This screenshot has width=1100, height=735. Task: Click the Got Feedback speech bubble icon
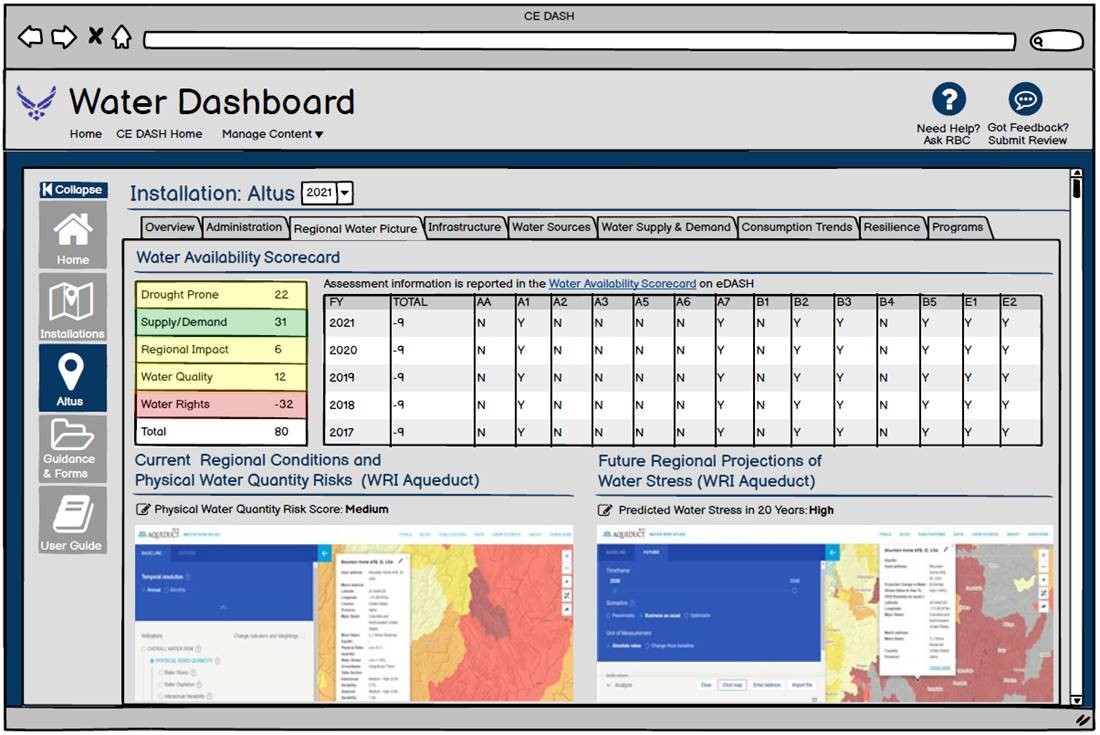1026,99
